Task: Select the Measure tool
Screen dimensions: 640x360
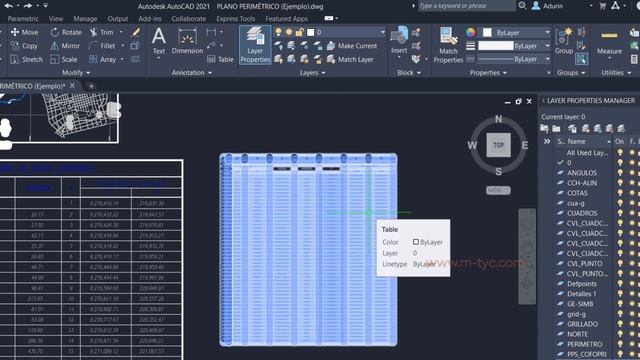Action: [x=609, y=42]
